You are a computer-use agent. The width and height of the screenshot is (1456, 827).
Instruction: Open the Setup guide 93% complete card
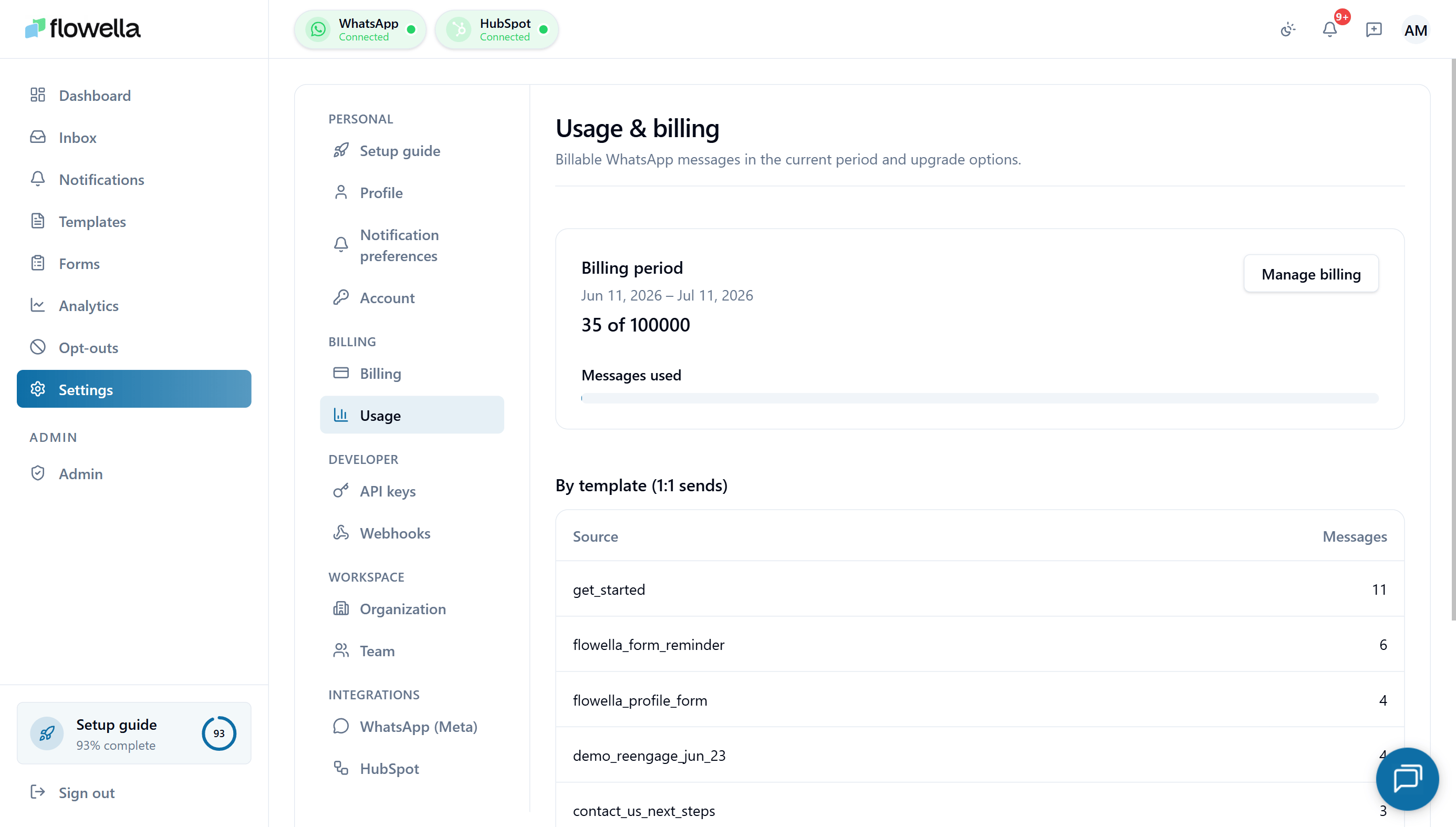pyautogui.click(x=134, y=733)
